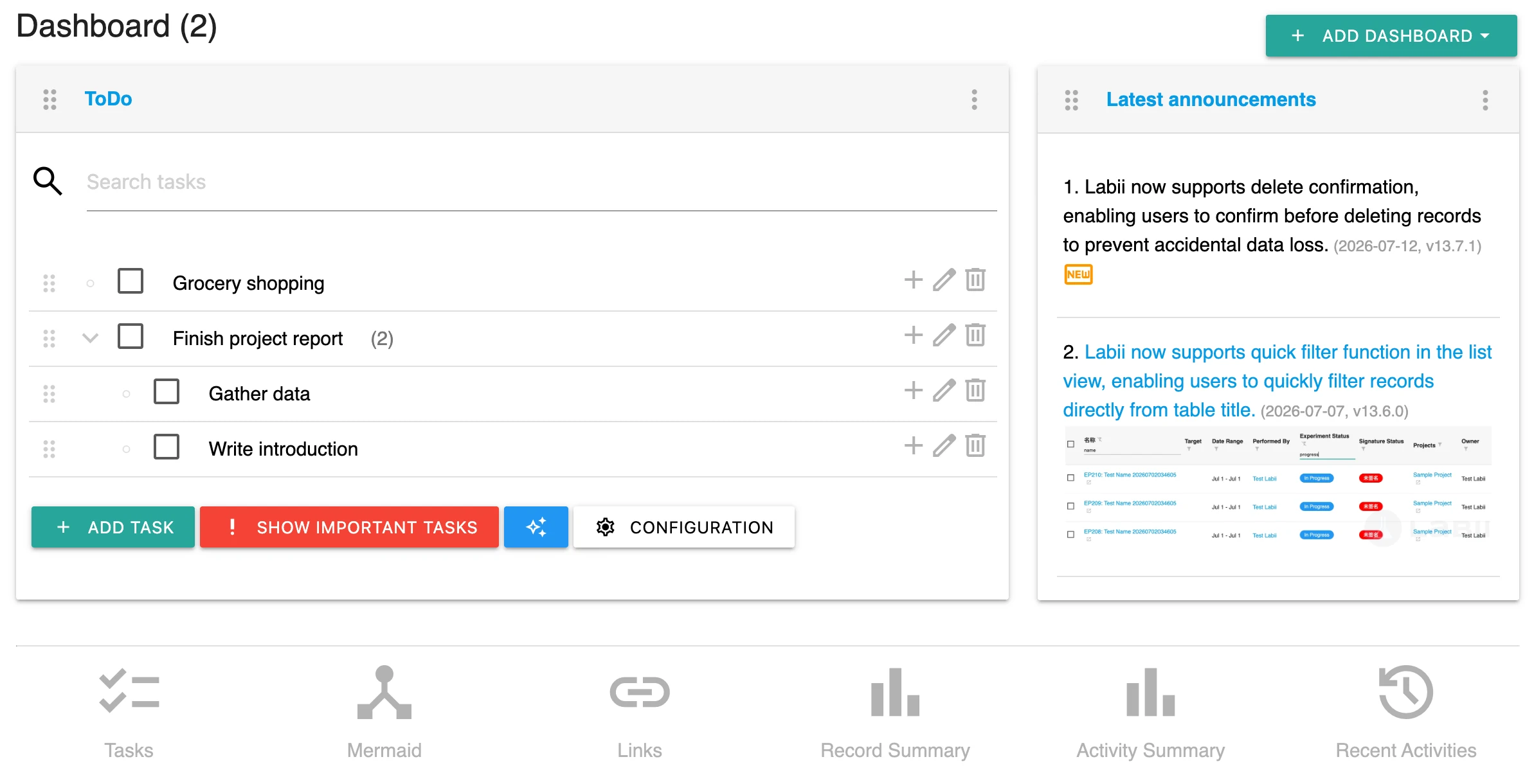Open the Links widget icon
This screenshot has width=1534, height=784.
click(640, 692)
